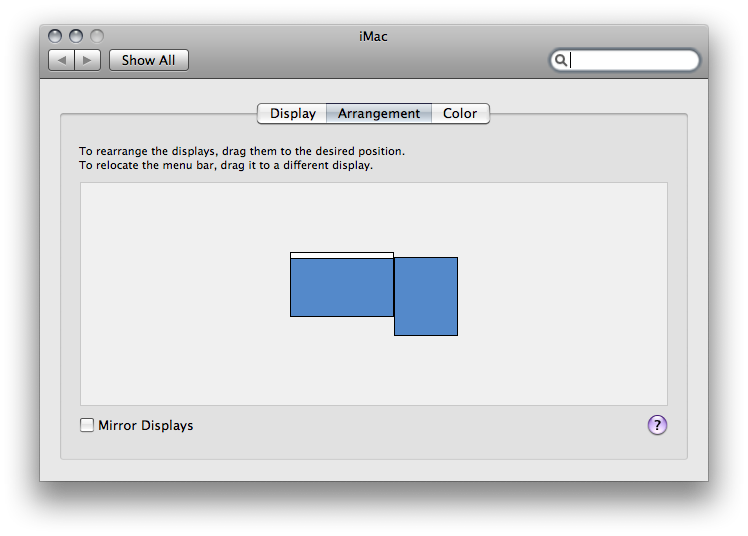
Task: Switch to the Display tab
Action: (x=292, y=113)
